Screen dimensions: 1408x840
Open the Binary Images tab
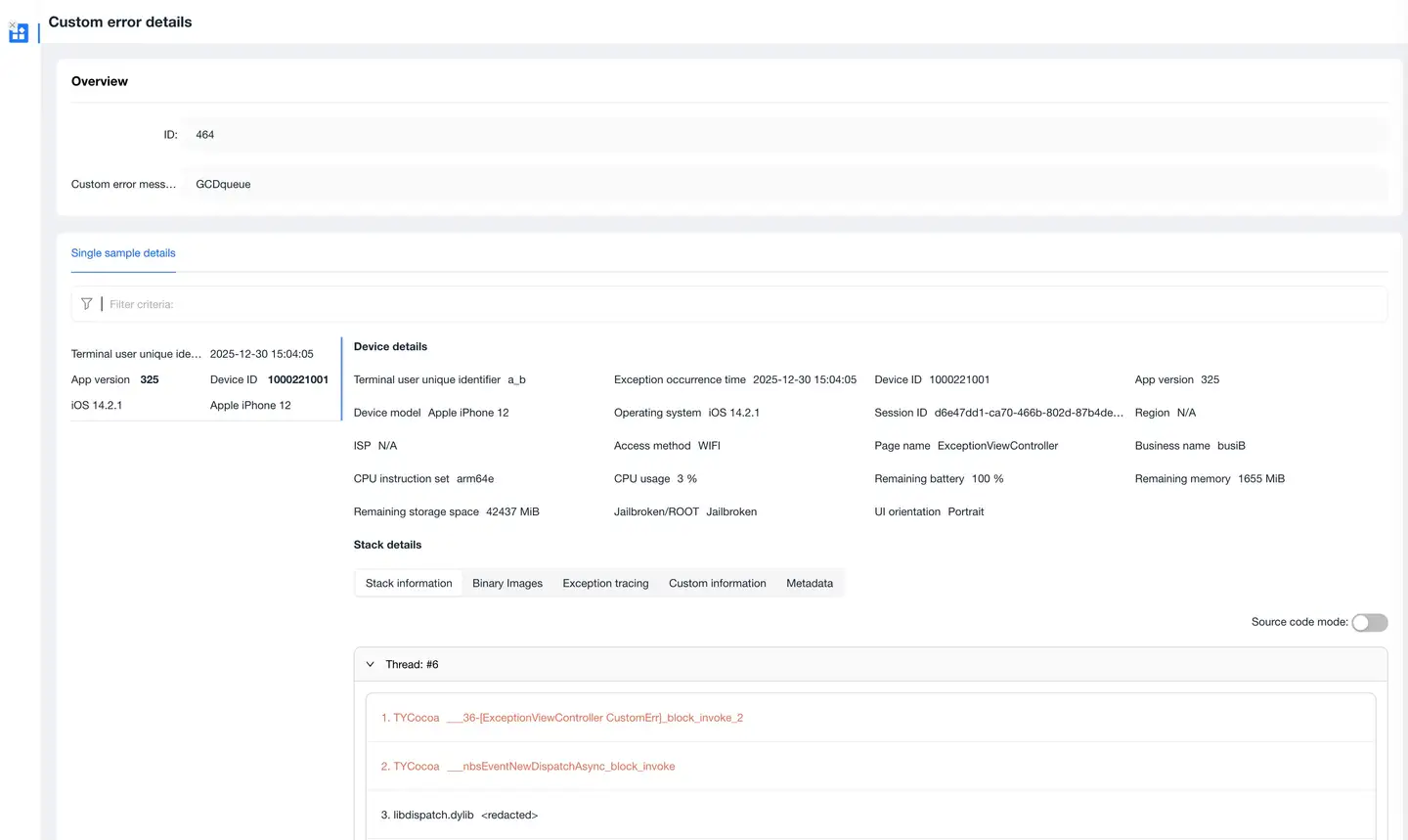pyautogui.click(x=506, y=584)
